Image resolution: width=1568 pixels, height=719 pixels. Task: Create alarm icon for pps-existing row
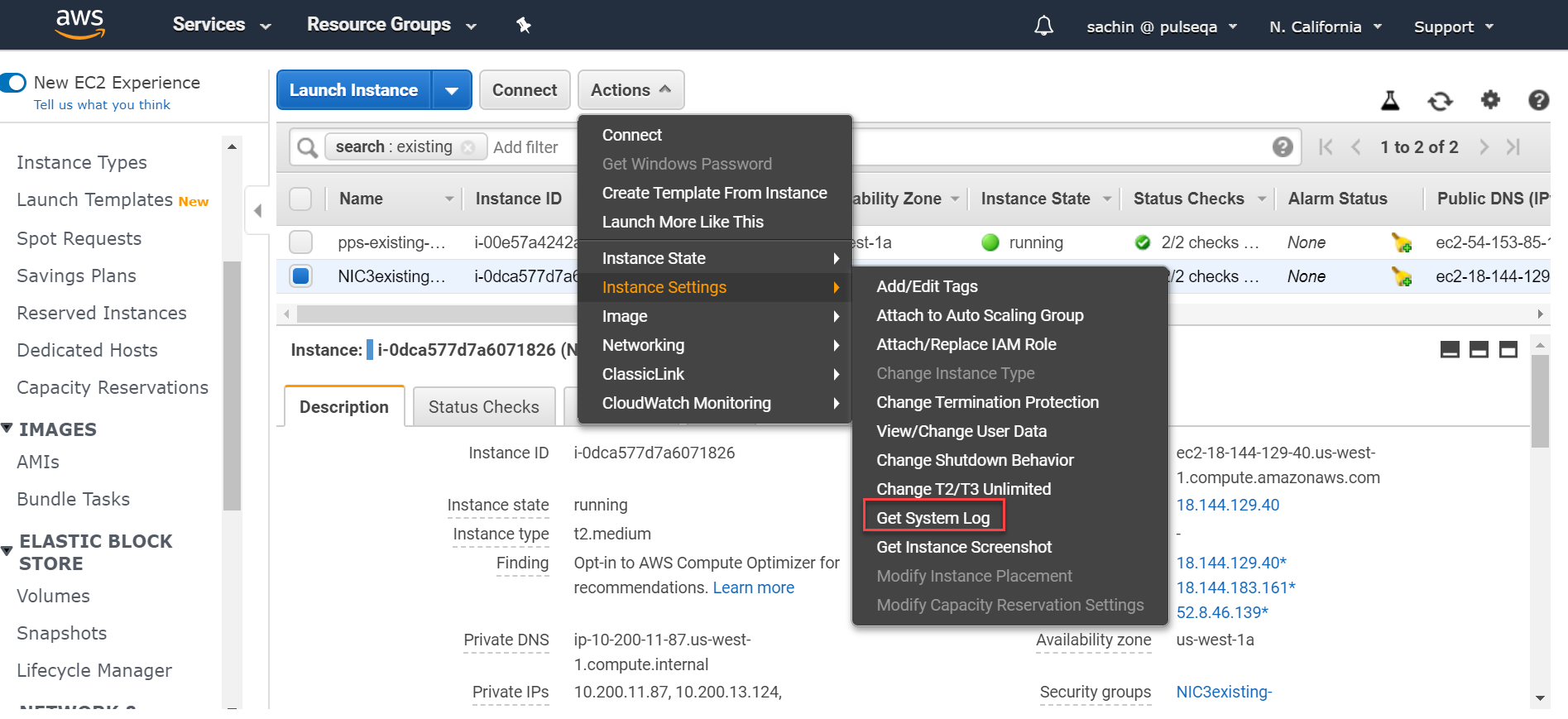coord(1402,242)
